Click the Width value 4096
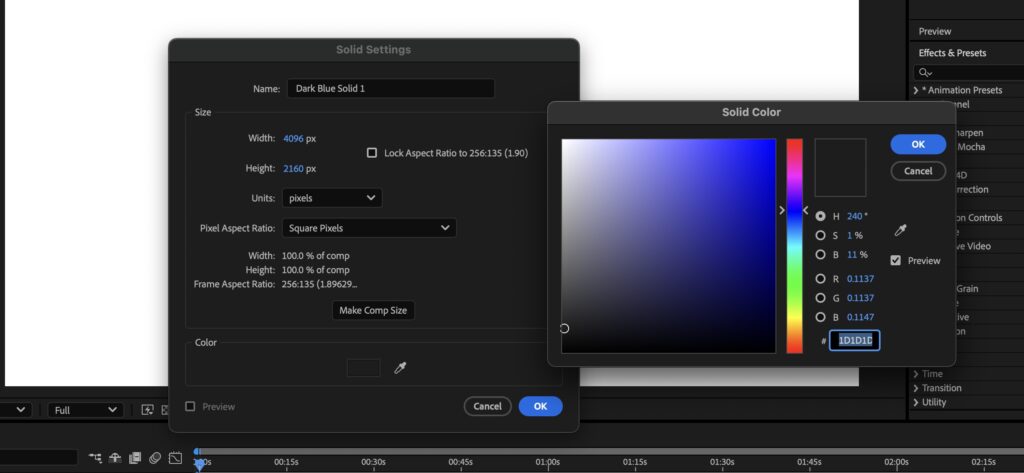 [x=293, y=139]
